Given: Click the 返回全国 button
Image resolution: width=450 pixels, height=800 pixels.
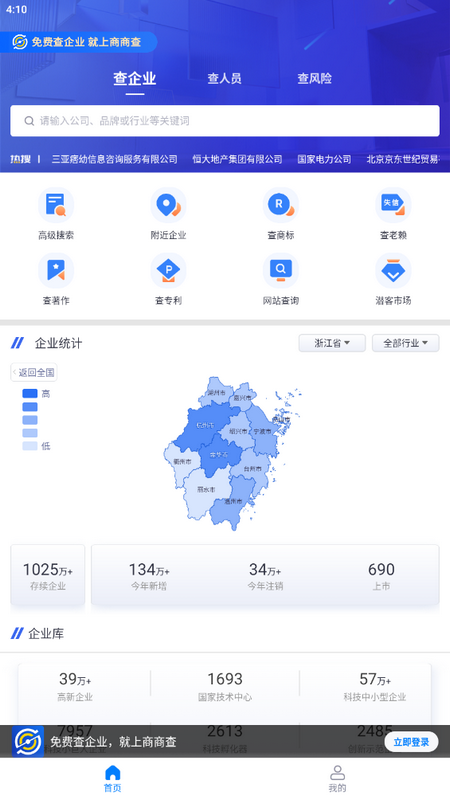Looking at the screenshot, I should coord(34,372).
